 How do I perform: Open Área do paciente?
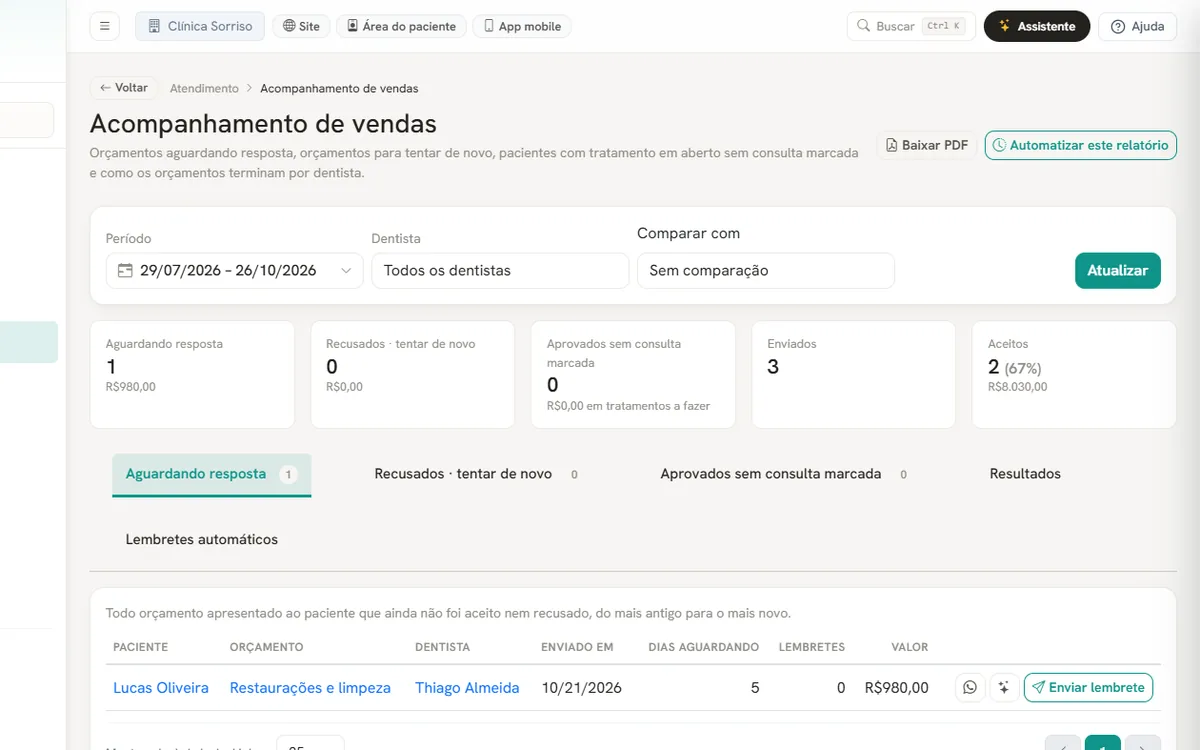click(401, 26)
